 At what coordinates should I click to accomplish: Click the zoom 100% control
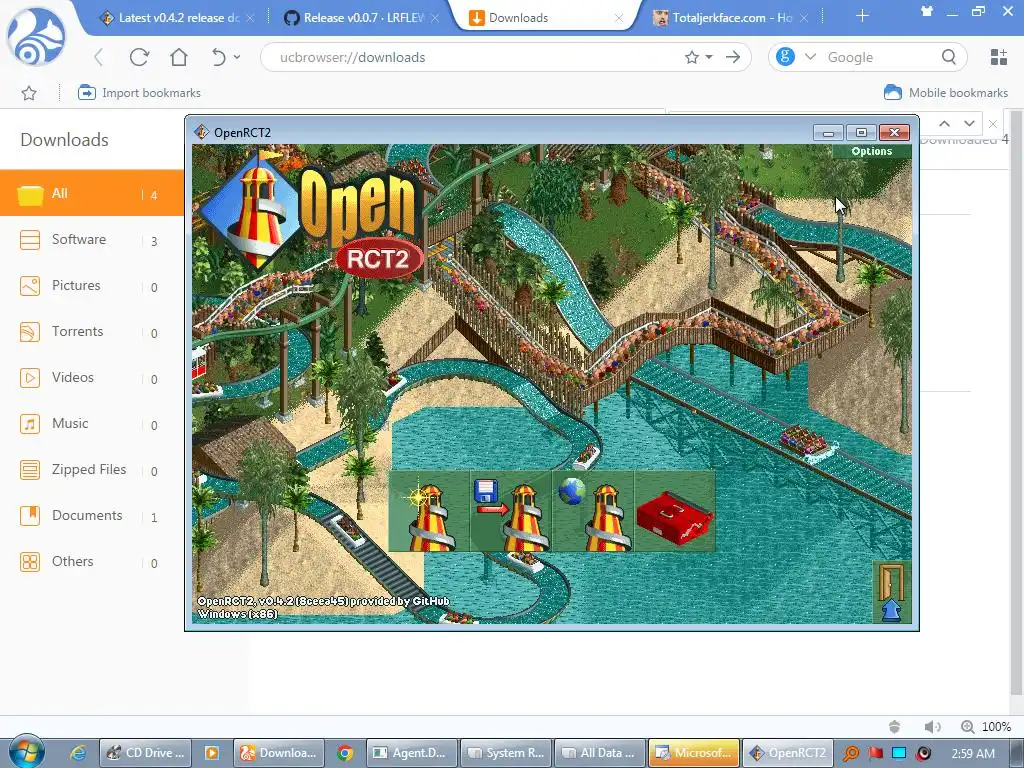(x=986, y=726)
